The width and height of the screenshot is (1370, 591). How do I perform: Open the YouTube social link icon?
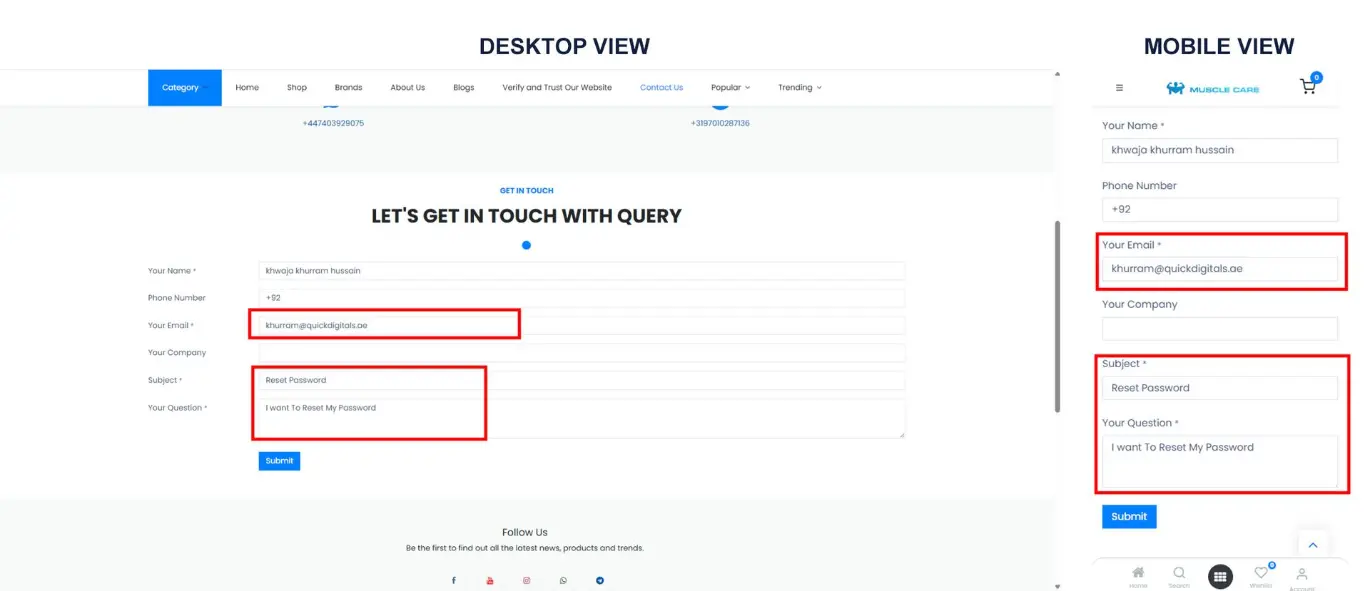click(x=490, y=580)
